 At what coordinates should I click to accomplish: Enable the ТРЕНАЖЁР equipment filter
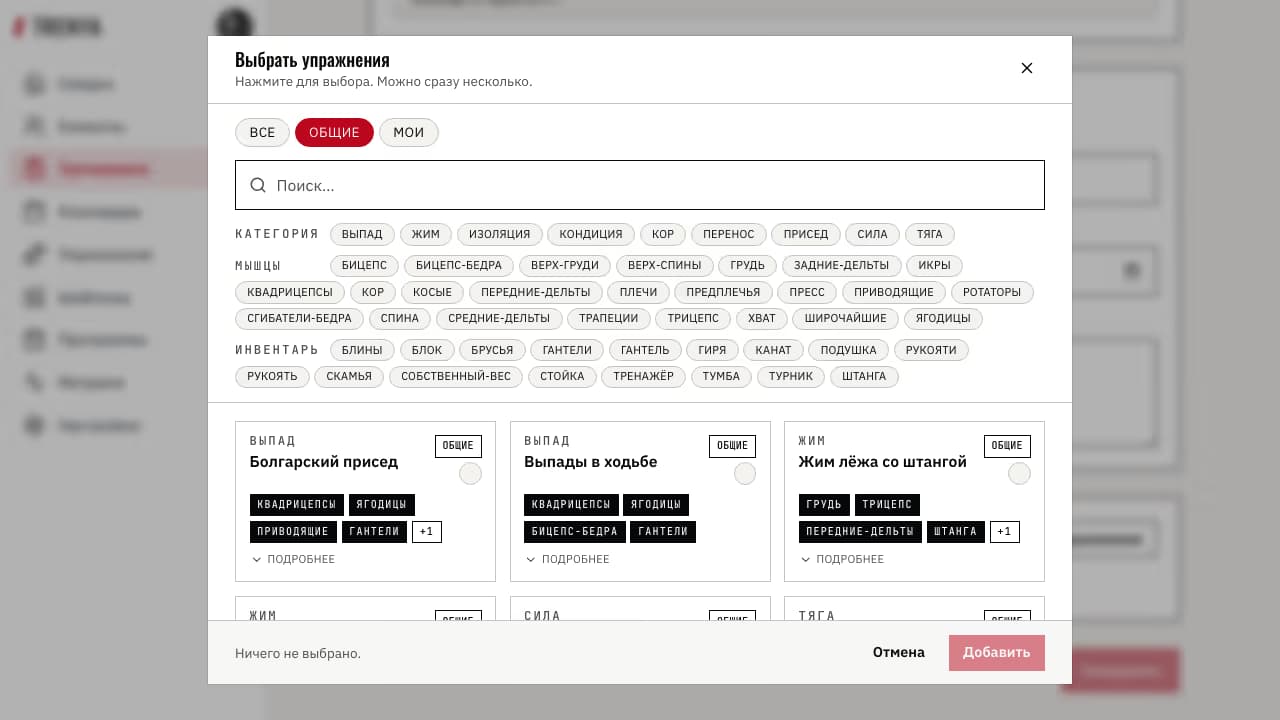coord(644,376)
